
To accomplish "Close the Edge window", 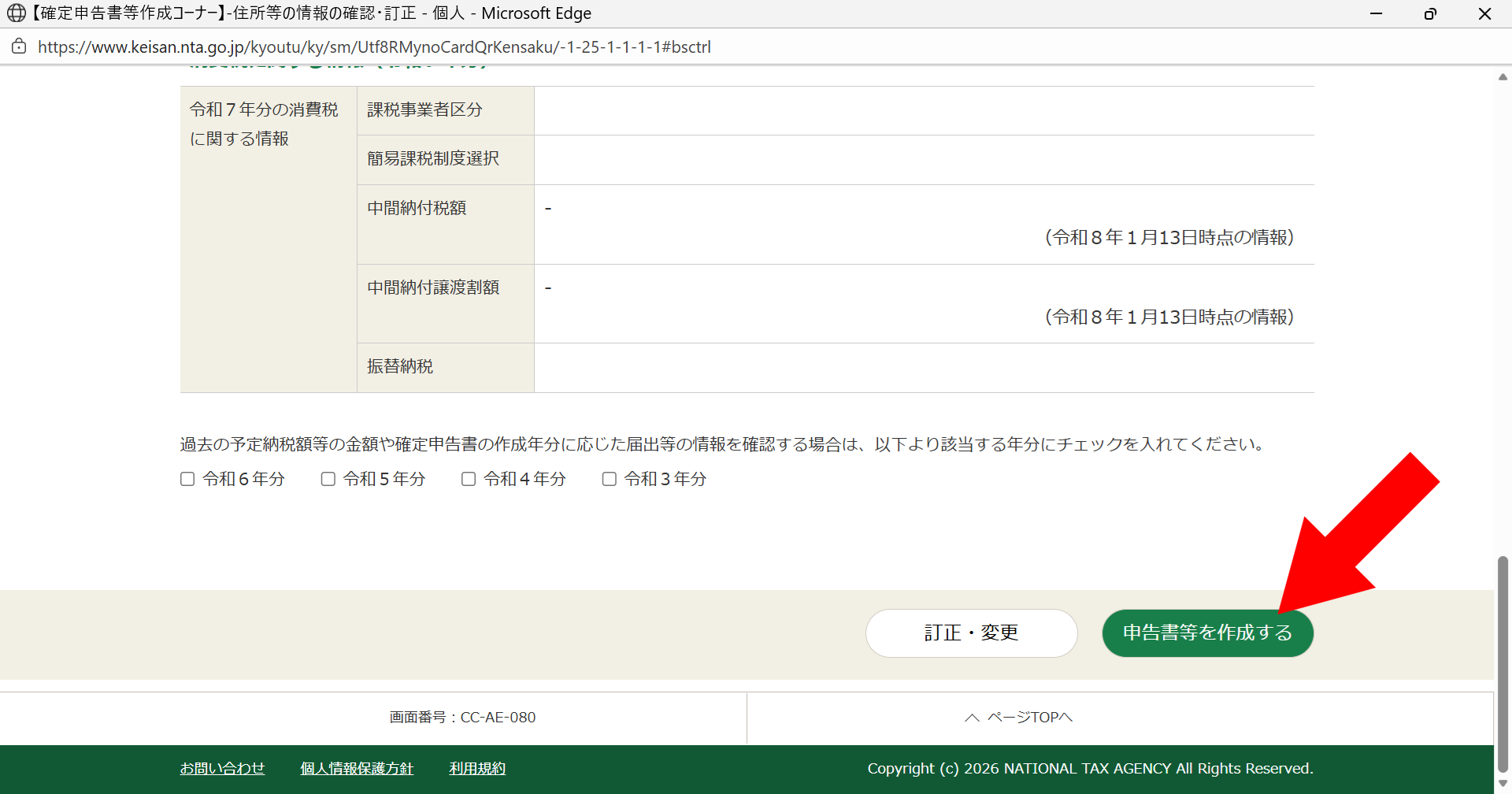I will click(1484, 13).
